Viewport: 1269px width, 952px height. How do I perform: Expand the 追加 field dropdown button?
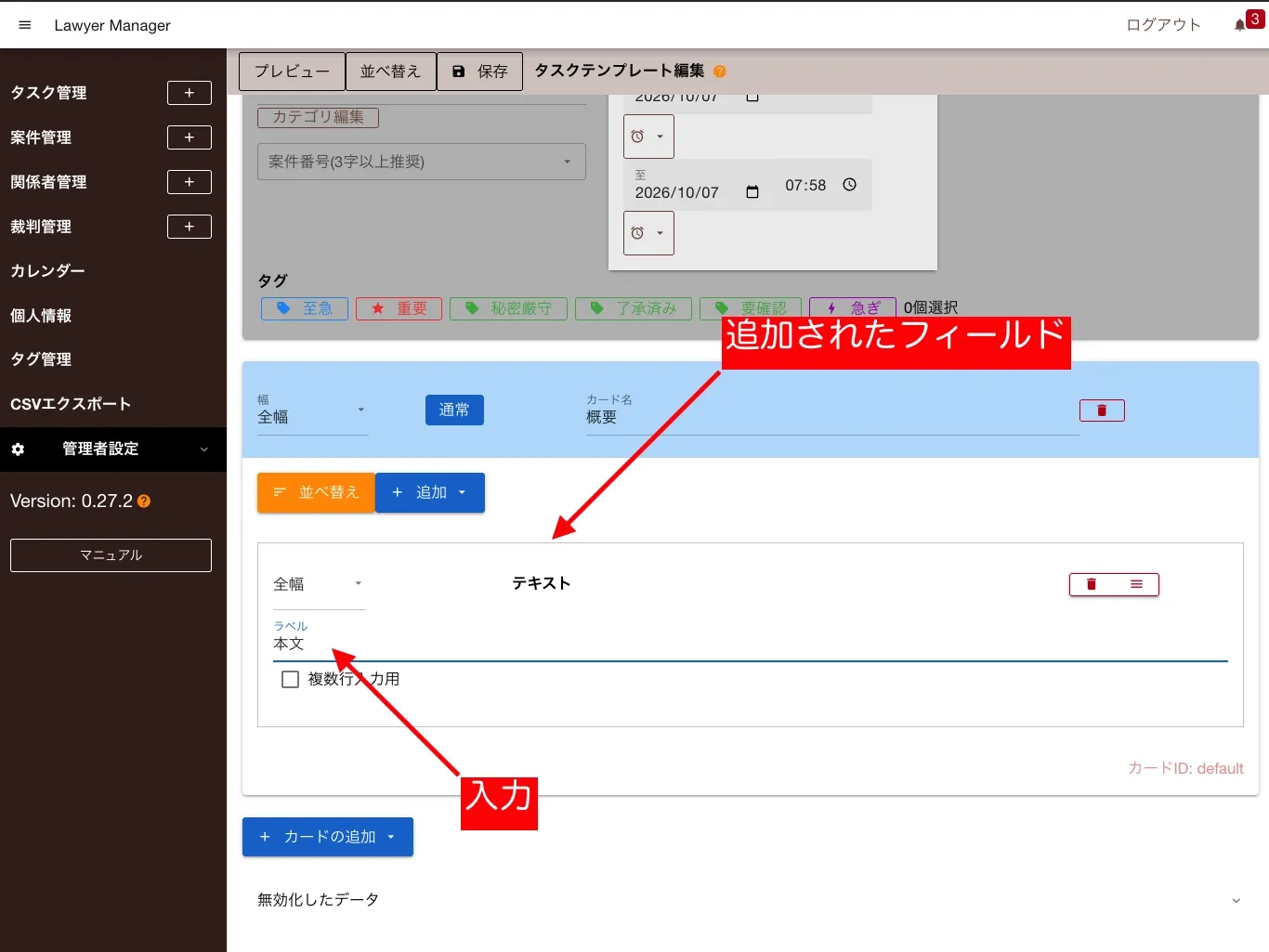[430, 493]
